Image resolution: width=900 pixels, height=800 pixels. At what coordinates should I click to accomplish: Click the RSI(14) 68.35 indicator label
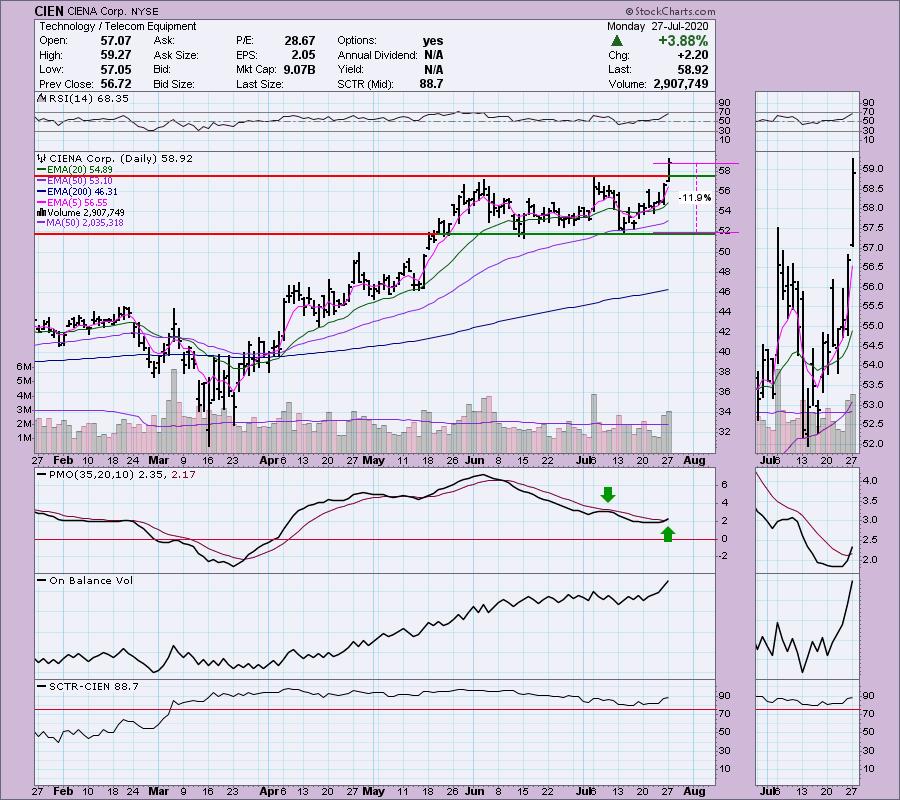(x=88, y=99)
